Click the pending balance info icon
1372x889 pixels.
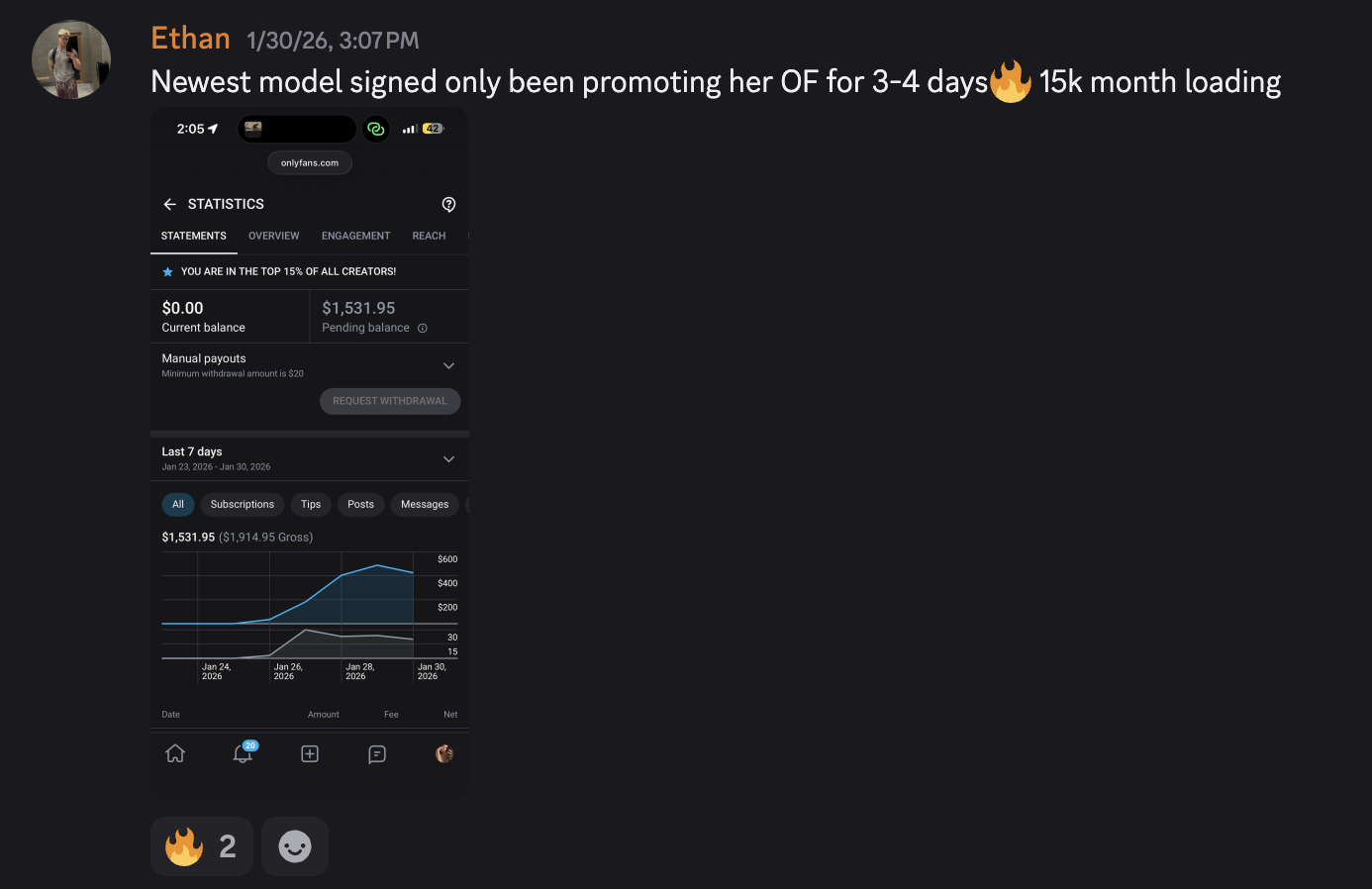423,328
